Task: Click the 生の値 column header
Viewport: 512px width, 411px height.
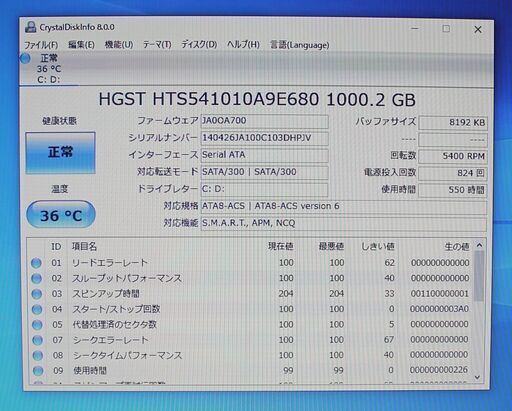Action: click(x=457, y=247)
